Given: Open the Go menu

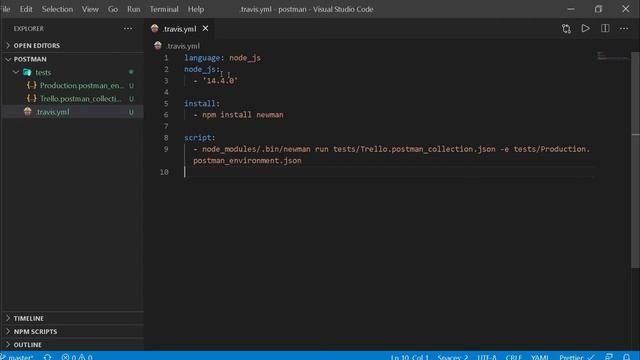Looking at the screenshot, I should pyautogui.click(x=113, y=9).
